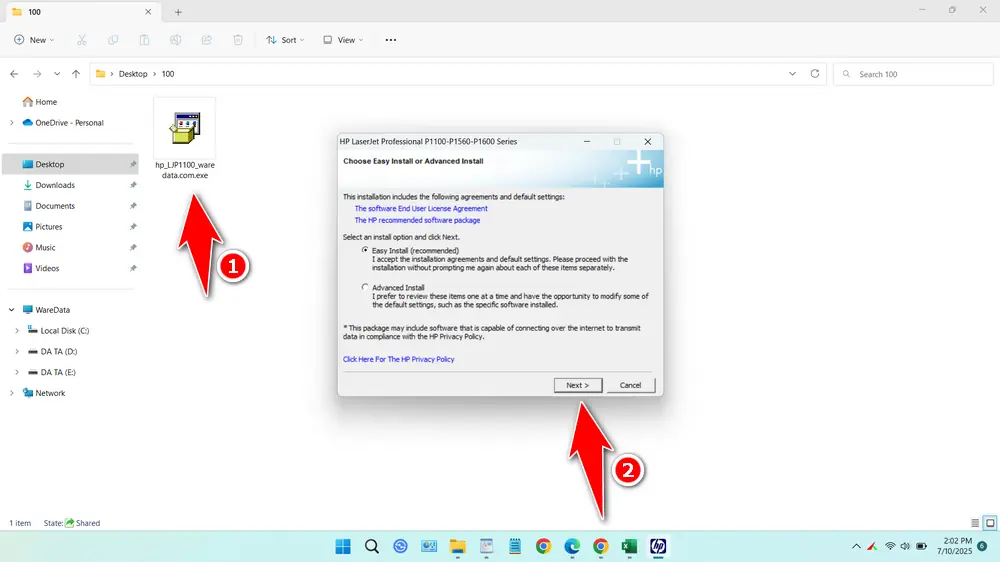Screen dimensions: 1000x562
Task: Collapse the WareData tree node
Action: click(x=11, y=310)
